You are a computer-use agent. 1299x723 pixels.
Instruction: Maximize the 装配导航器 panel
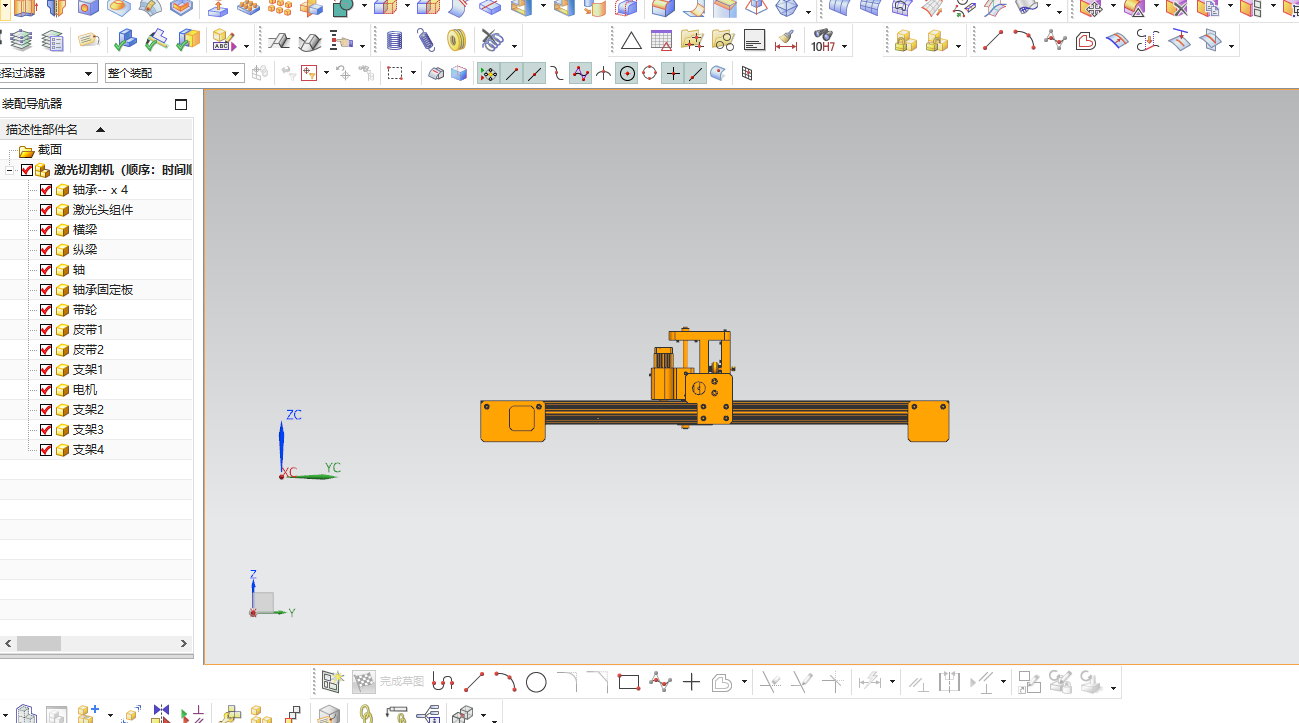point(181,104)
